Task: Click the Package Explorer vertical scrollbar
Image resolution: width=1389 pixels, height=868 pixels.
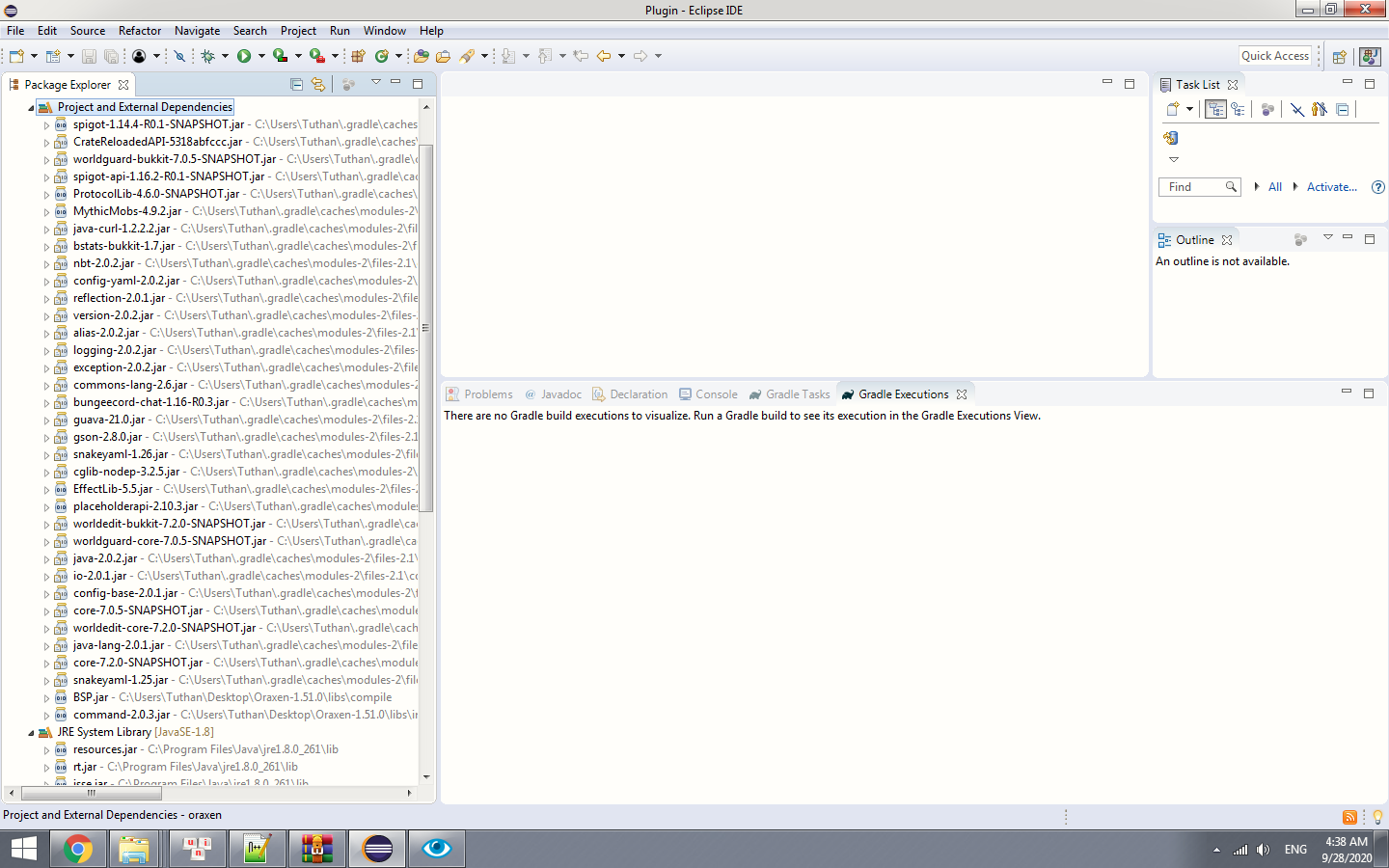Action: [x=425, y=328]
